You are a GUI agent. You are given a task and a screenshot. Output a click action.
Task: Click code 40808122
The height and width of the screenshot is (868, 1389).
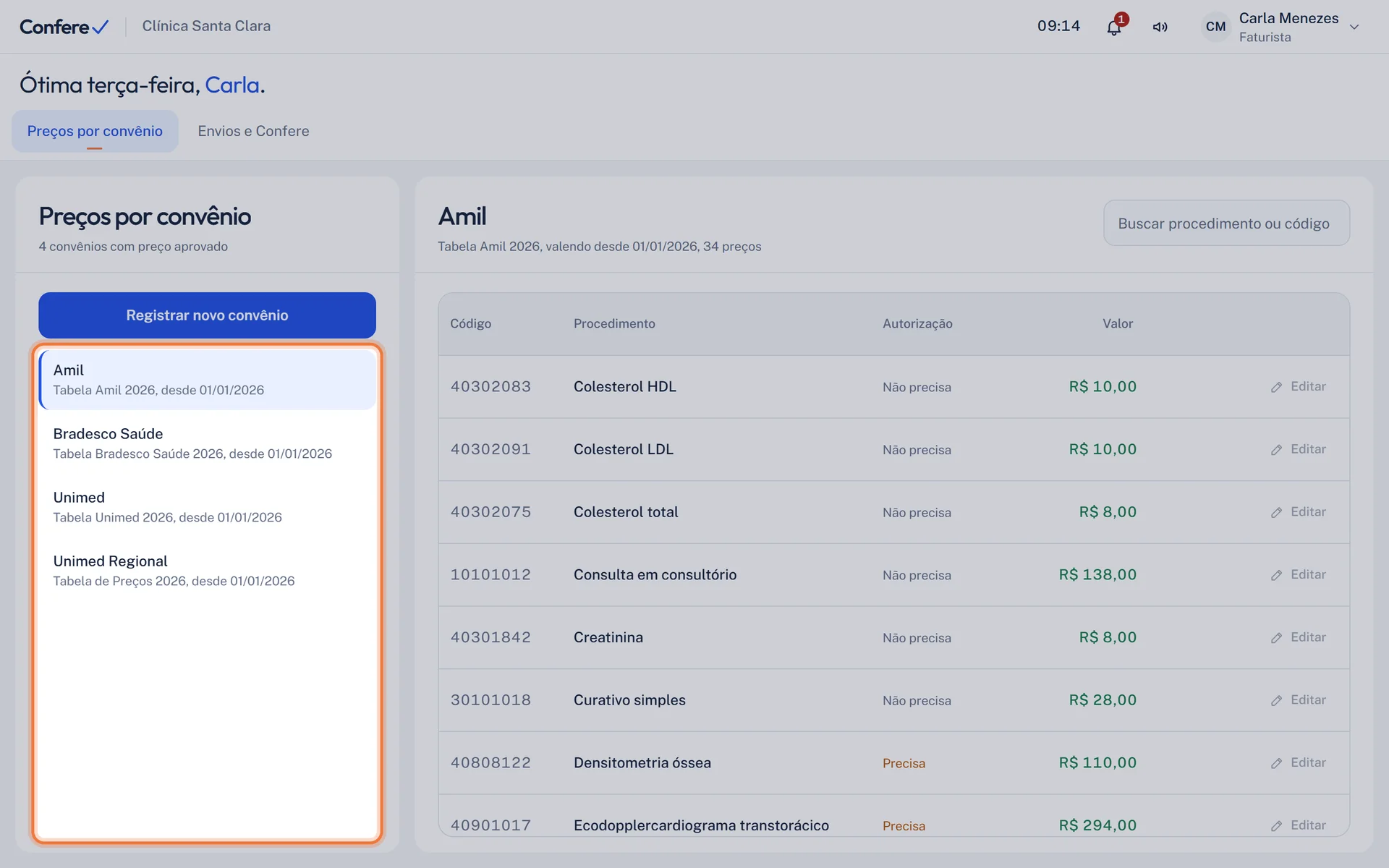pyautogui.click(x=490, y=762)
